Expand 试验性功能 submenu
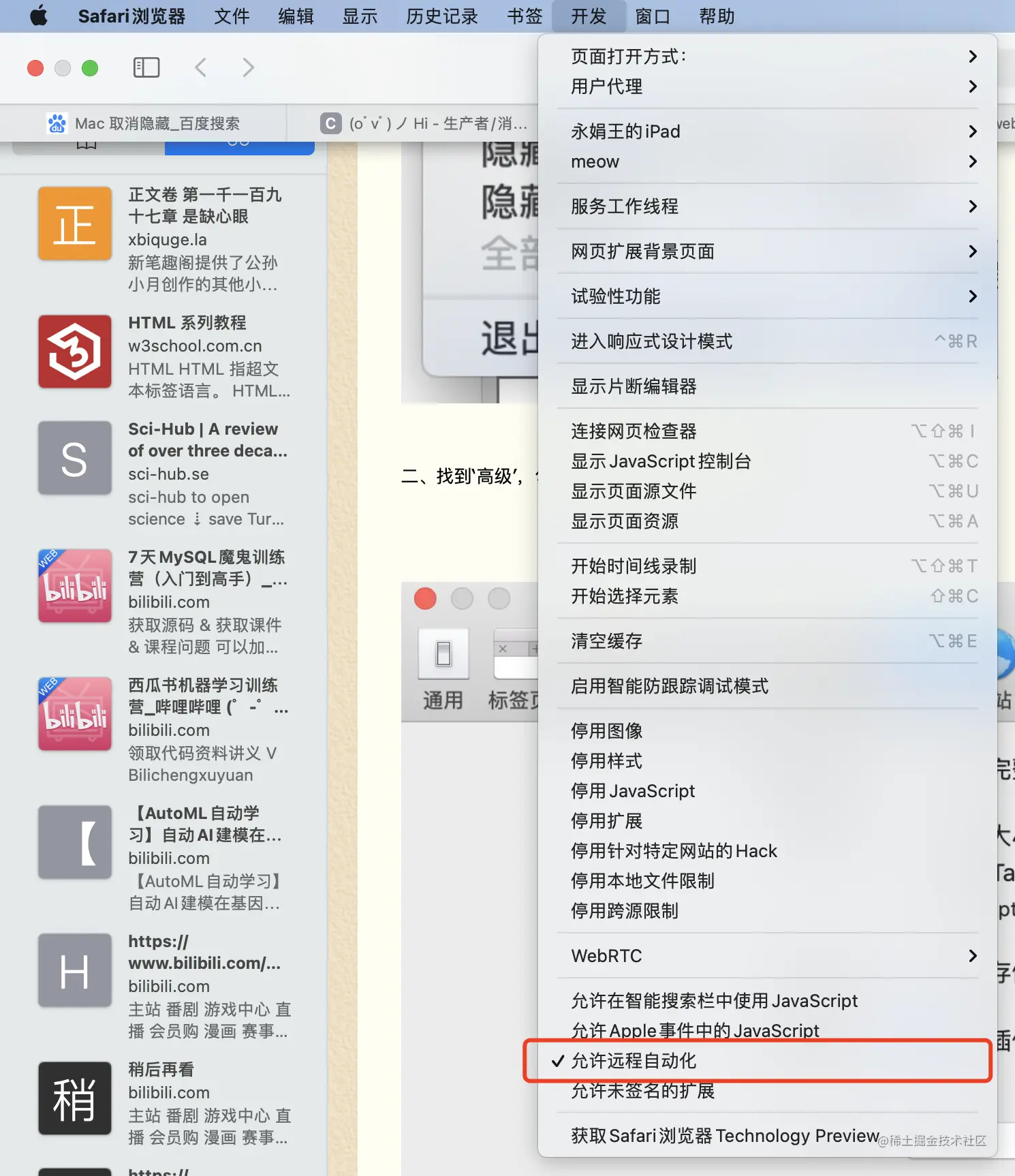The height and width of the screenshot is (1176, 1015). click(768, 296)
